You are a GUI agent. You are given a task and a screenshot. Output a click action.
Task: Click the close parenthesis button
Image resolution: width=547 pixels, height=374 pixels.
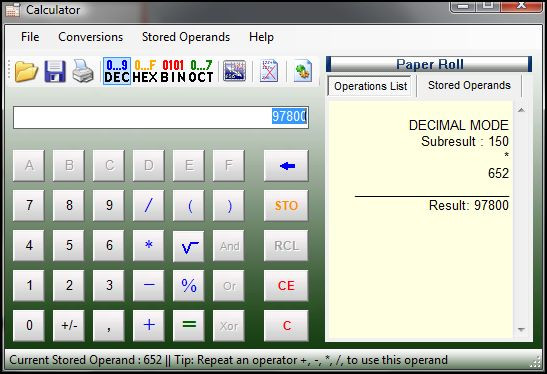228,205
